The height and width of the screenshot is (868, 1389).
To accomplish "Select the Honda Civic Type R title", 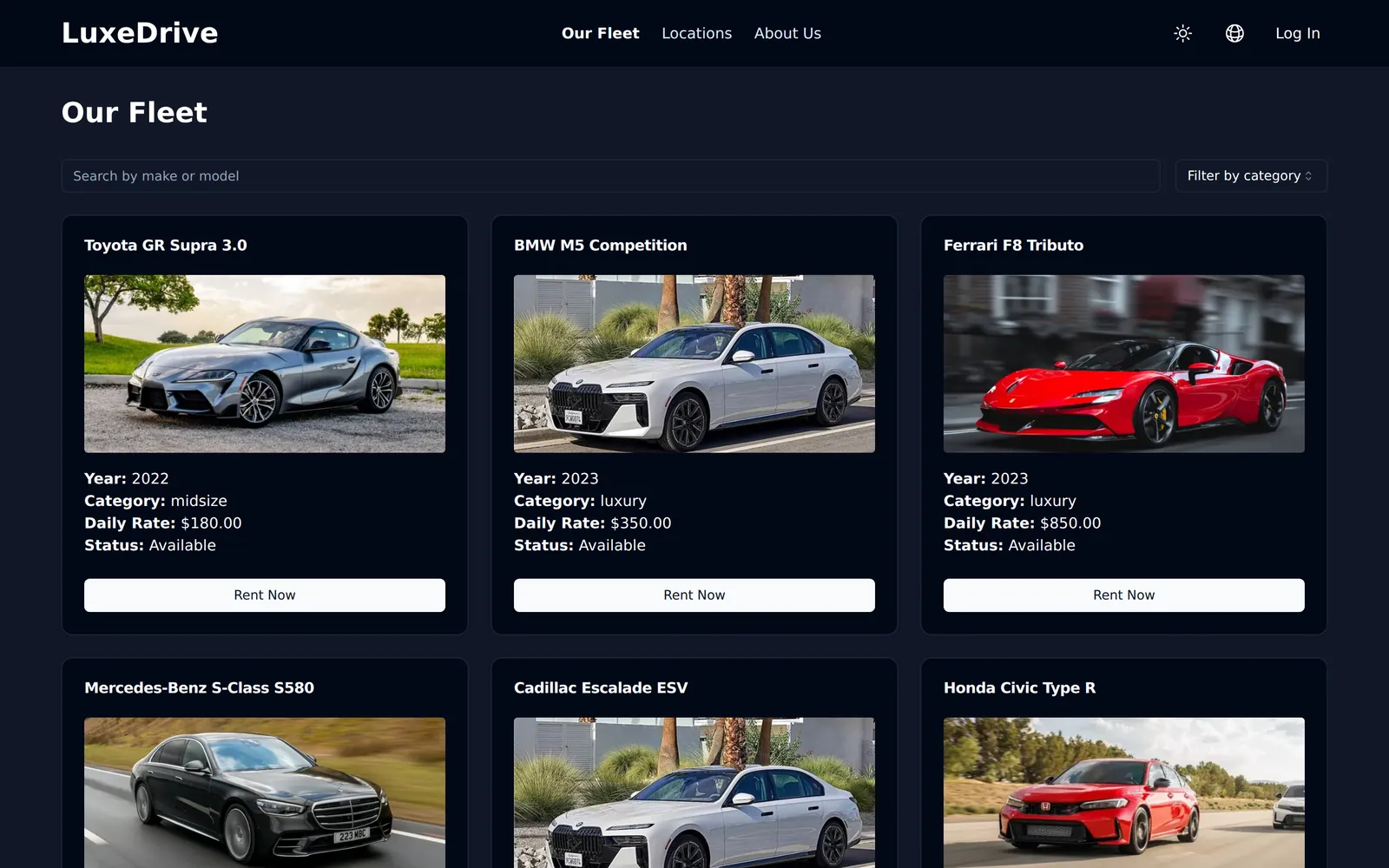I will [x=1019, y=688].
